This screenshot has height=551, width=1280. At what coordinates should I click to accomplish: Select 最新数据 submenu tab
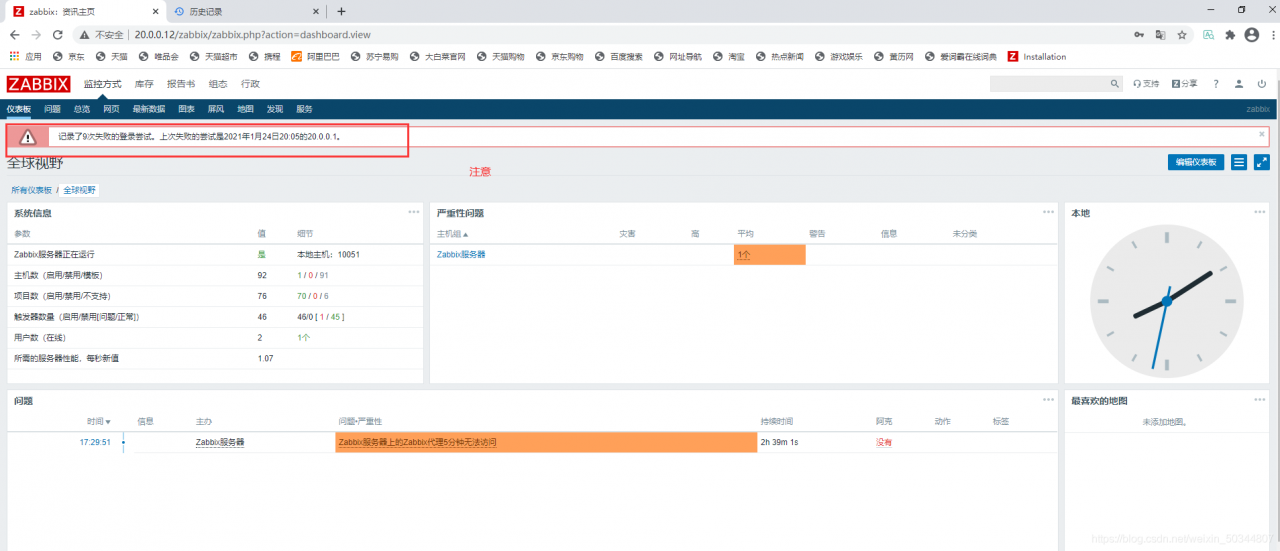tap(149, 109)
